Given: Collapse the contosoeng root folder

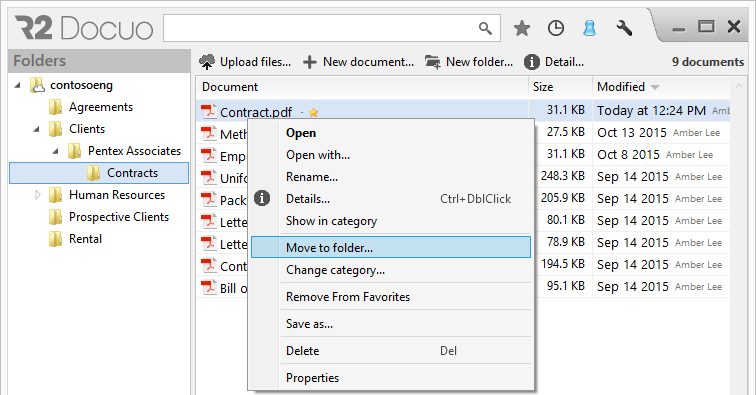Looking at the screenshot, I should point(18,85).
